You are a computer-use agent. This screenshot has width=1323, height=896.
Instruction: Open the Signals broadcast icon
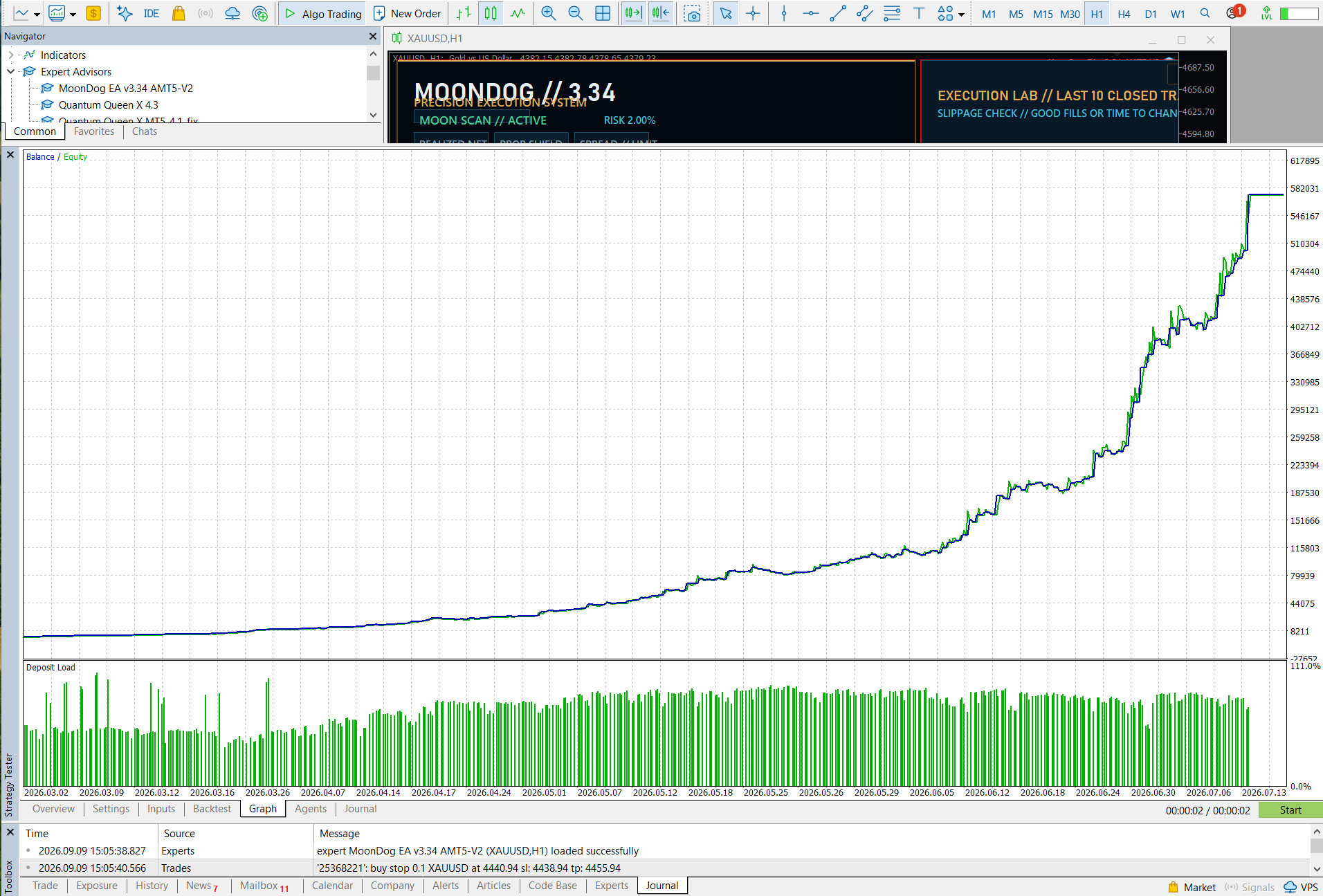click(x=206, y=13)
